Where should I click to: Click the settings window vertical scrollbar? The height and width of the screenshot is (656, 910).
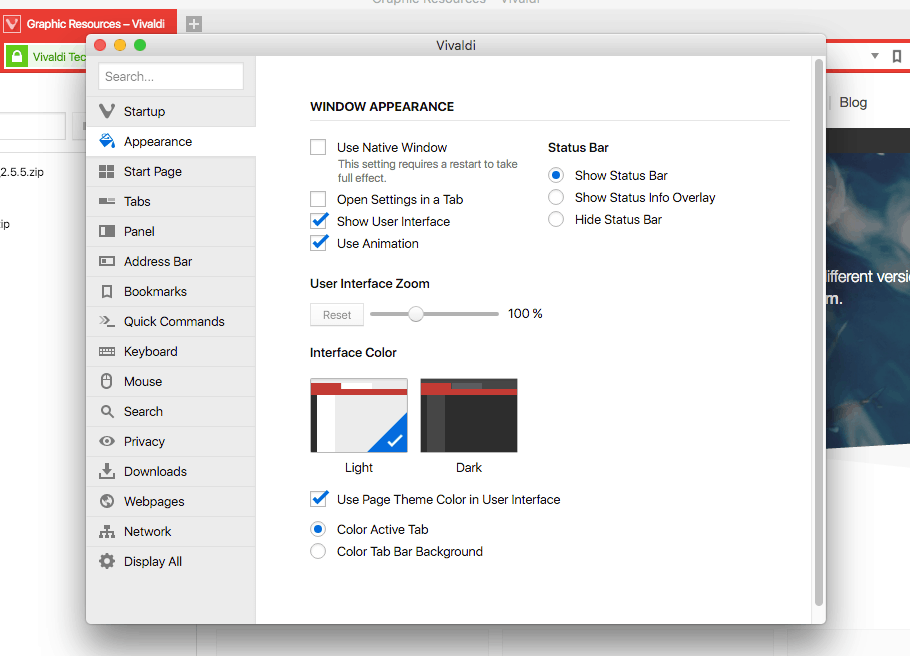[x=819, y=332]
